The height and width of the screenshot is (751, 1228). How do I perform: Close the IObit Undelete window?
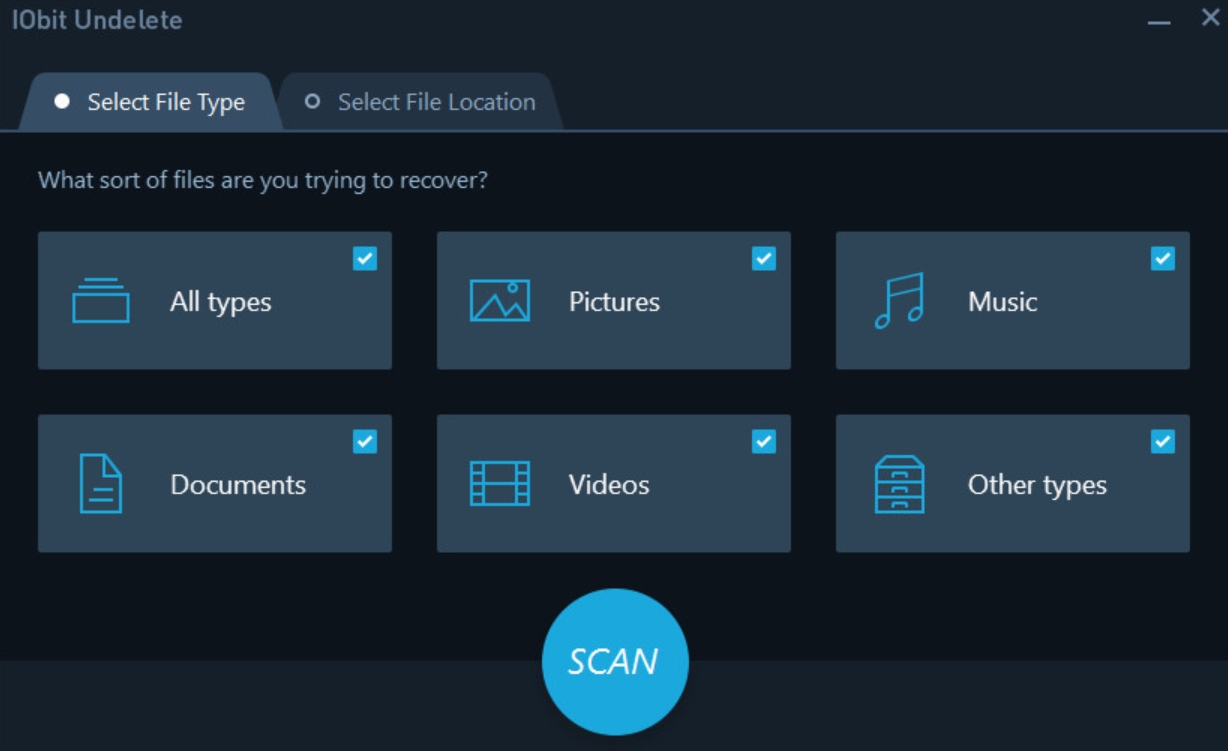(1210, 18)
